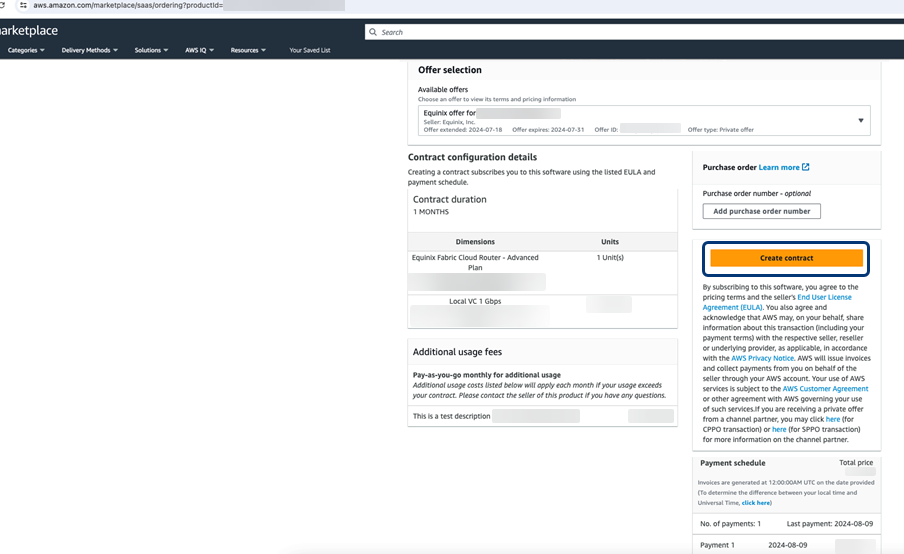This screenshot has width=904, height=554.
Task: Click the Offer selection heading
Action: pyautogui.click(x=450, y=70)
